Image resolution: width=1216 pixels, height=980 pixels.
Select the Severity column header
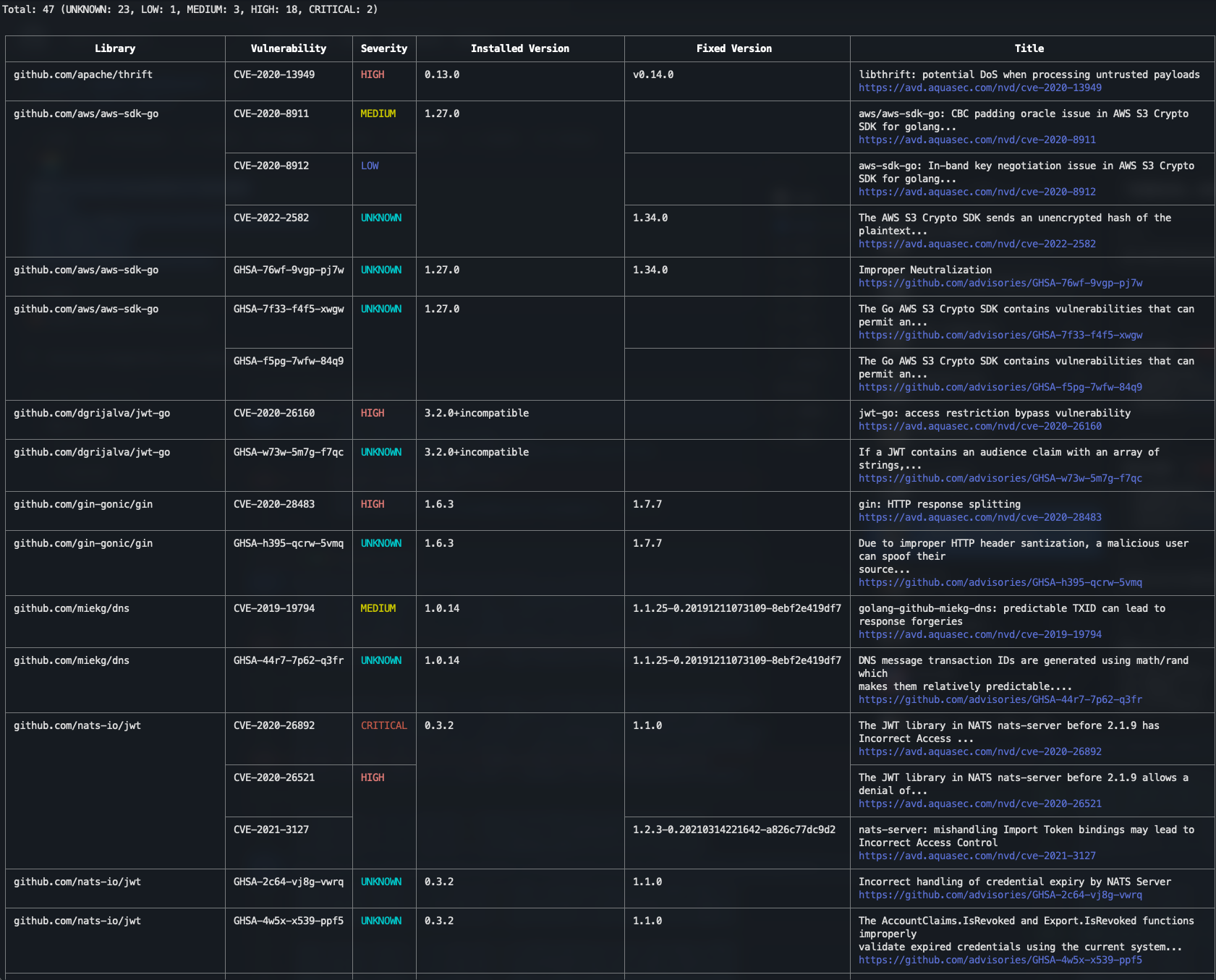pyautogui.click(x=384, y=48)
